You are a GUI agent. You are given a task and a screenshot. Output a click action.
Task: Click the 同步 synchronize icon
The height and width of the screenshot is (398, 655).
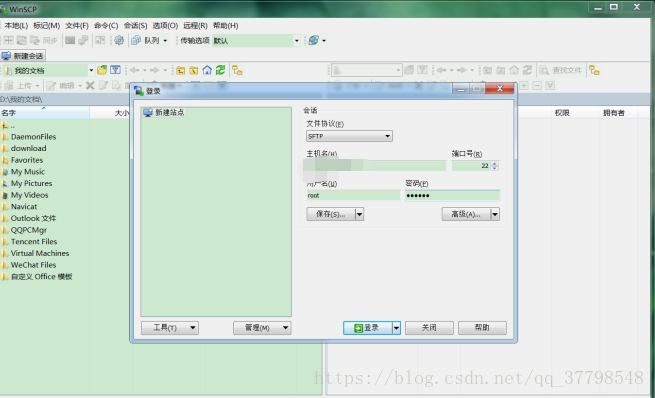coord(44,41)
